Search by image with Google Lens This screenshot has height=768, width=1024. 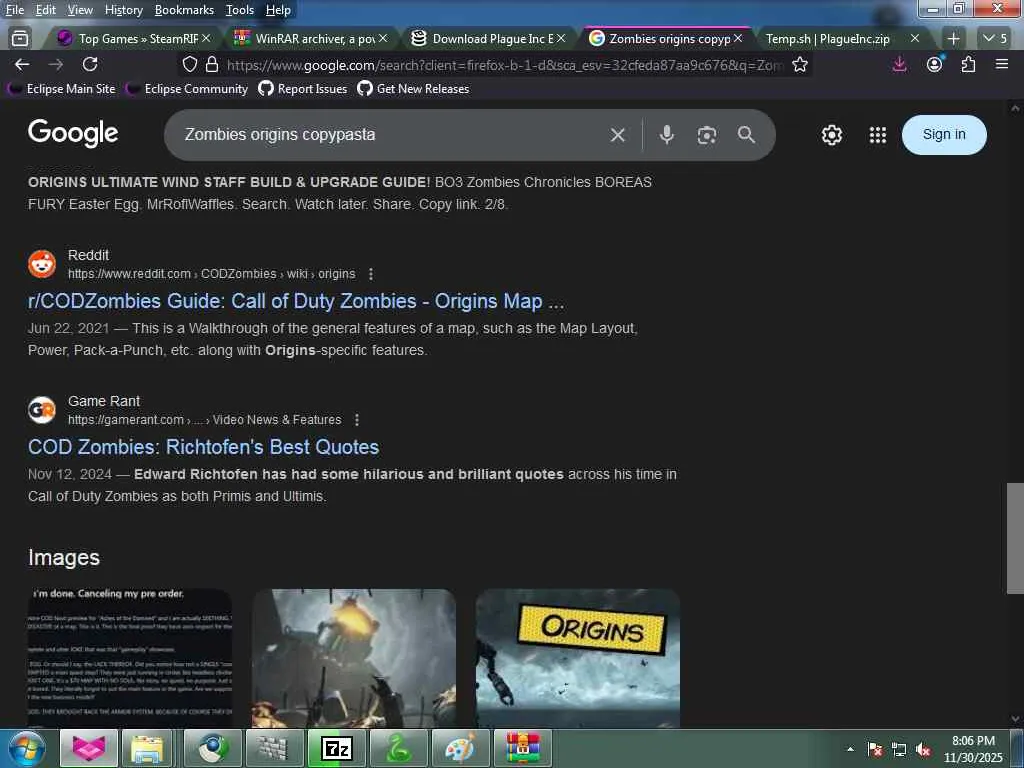707,135
